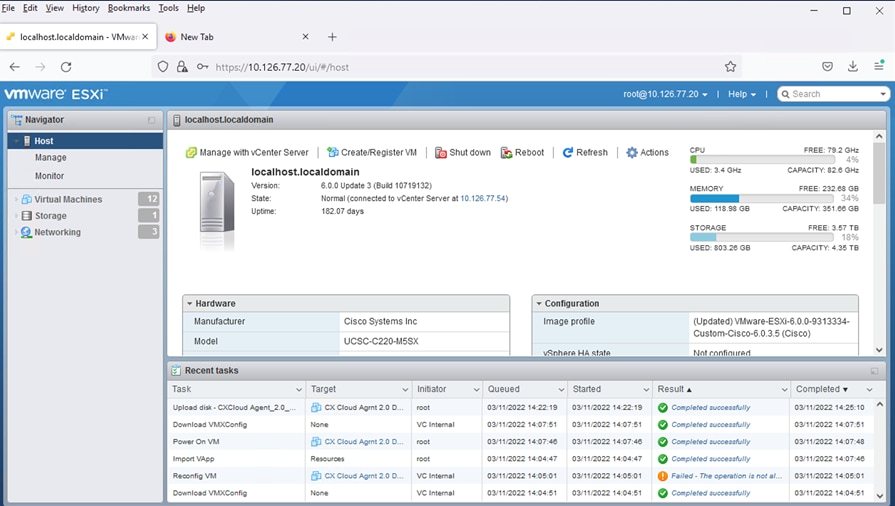This screenshot has width=895, height=506.
Task: Select Manage in the Navigator
Action: (51, 158)
